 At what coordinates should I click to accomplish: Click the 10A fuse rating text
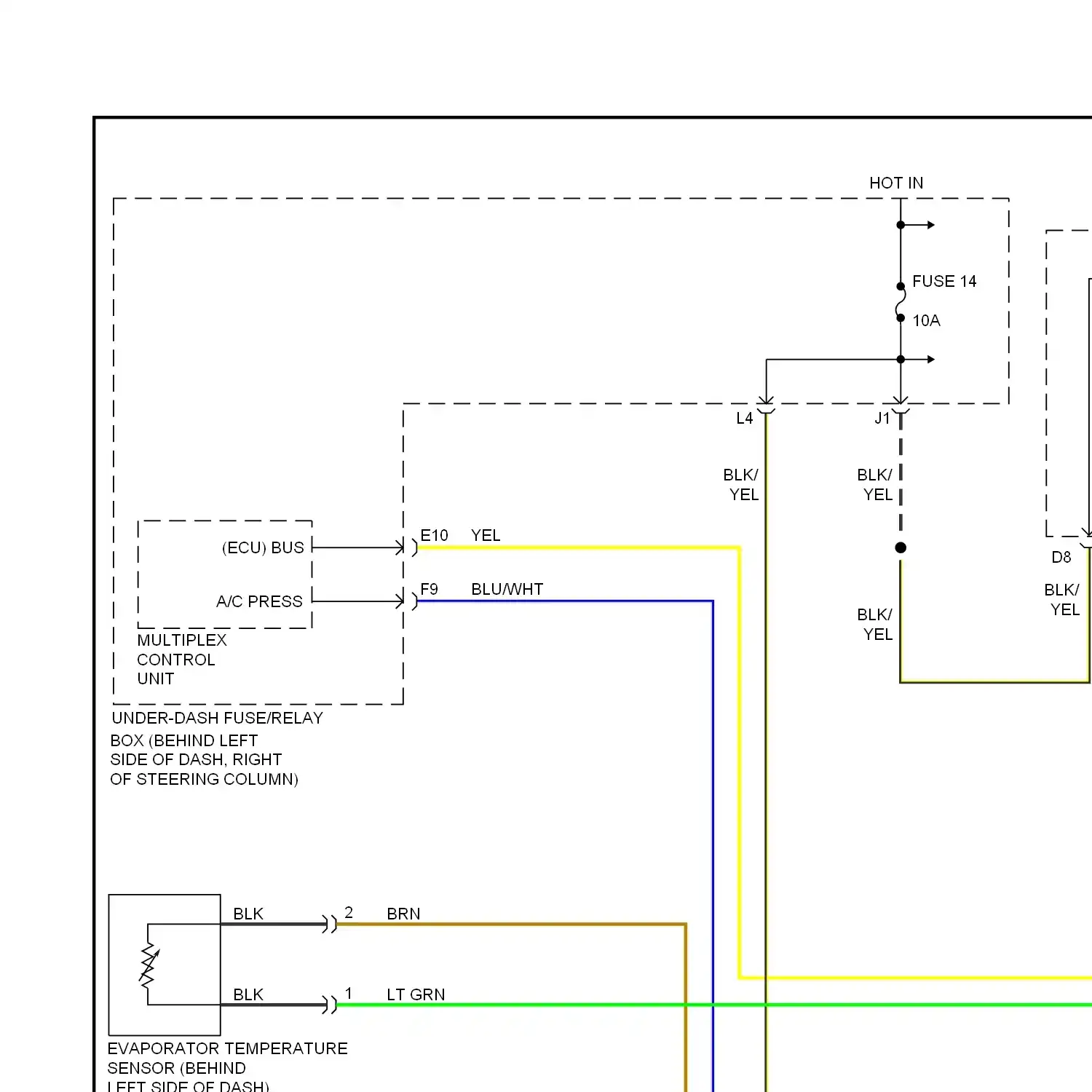[x=926, y=320]
